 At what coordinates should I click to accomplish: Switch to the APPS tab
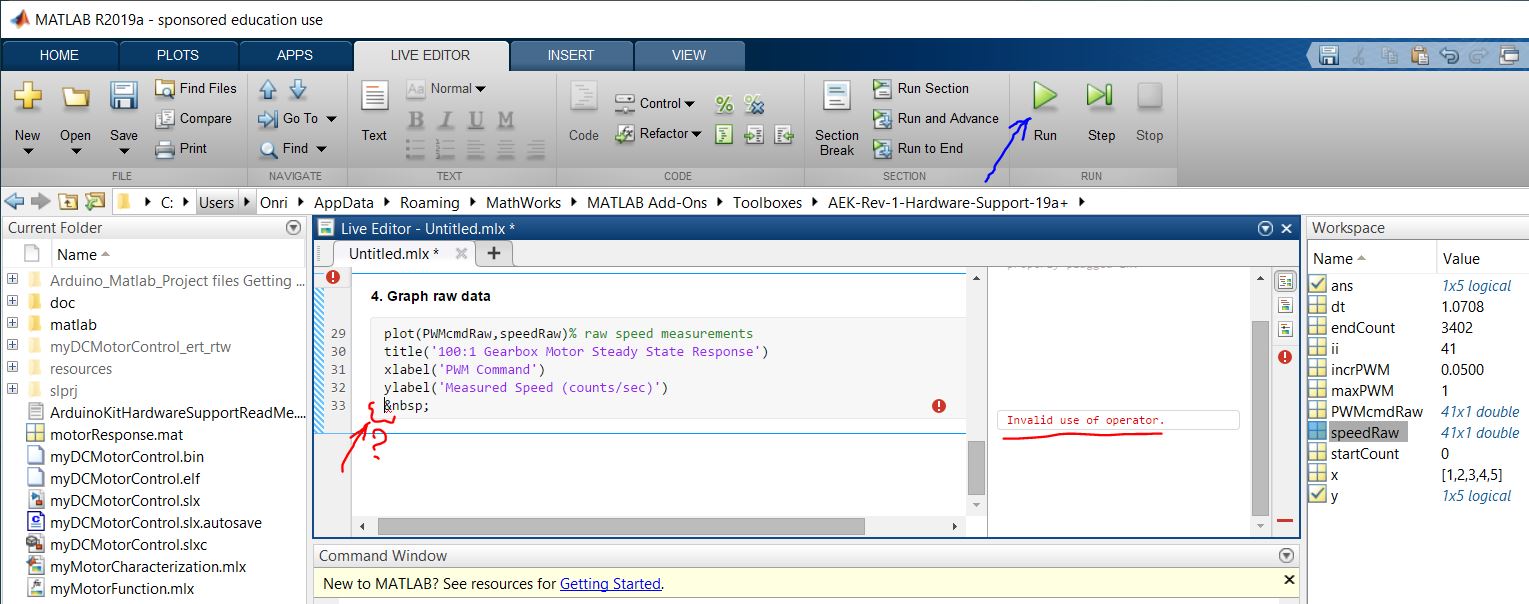click(295, 55)
